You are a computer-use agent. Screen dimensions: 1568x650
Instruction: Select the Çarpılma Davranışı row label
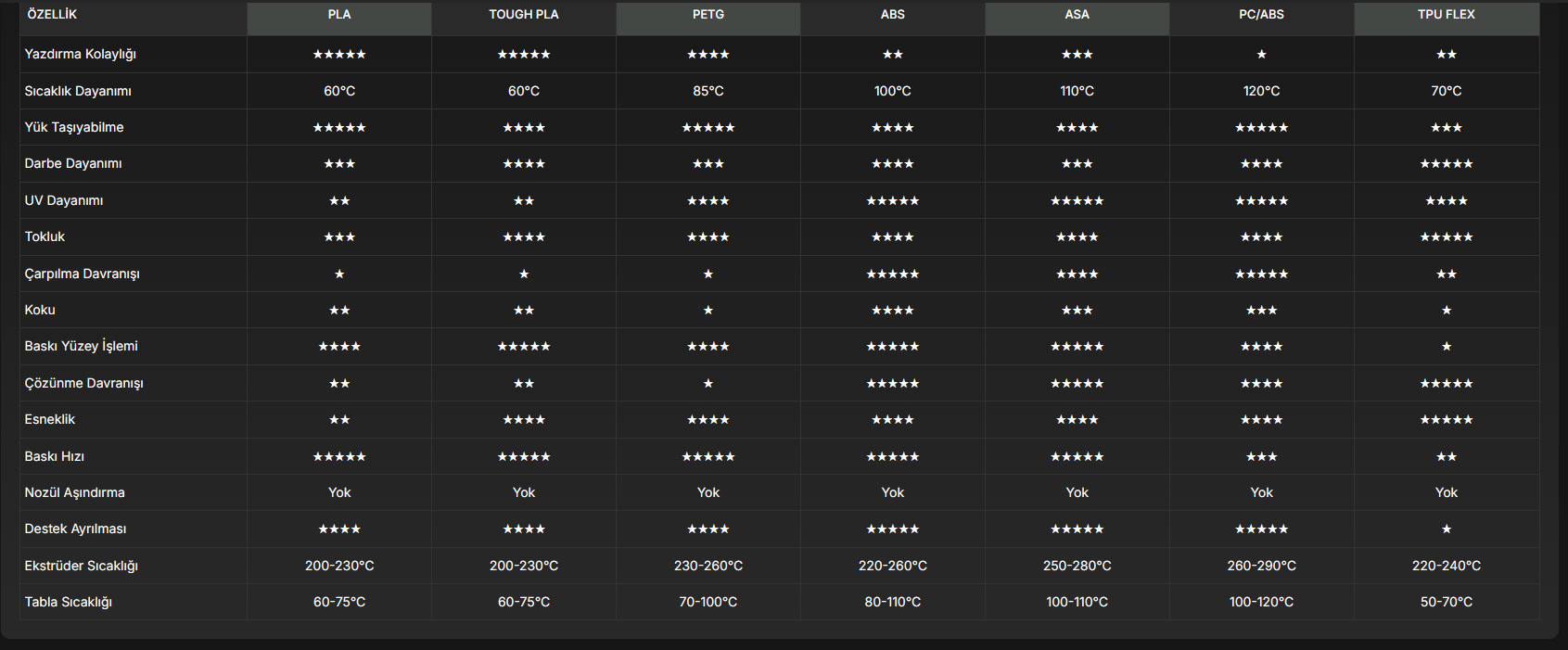point(83,274)
